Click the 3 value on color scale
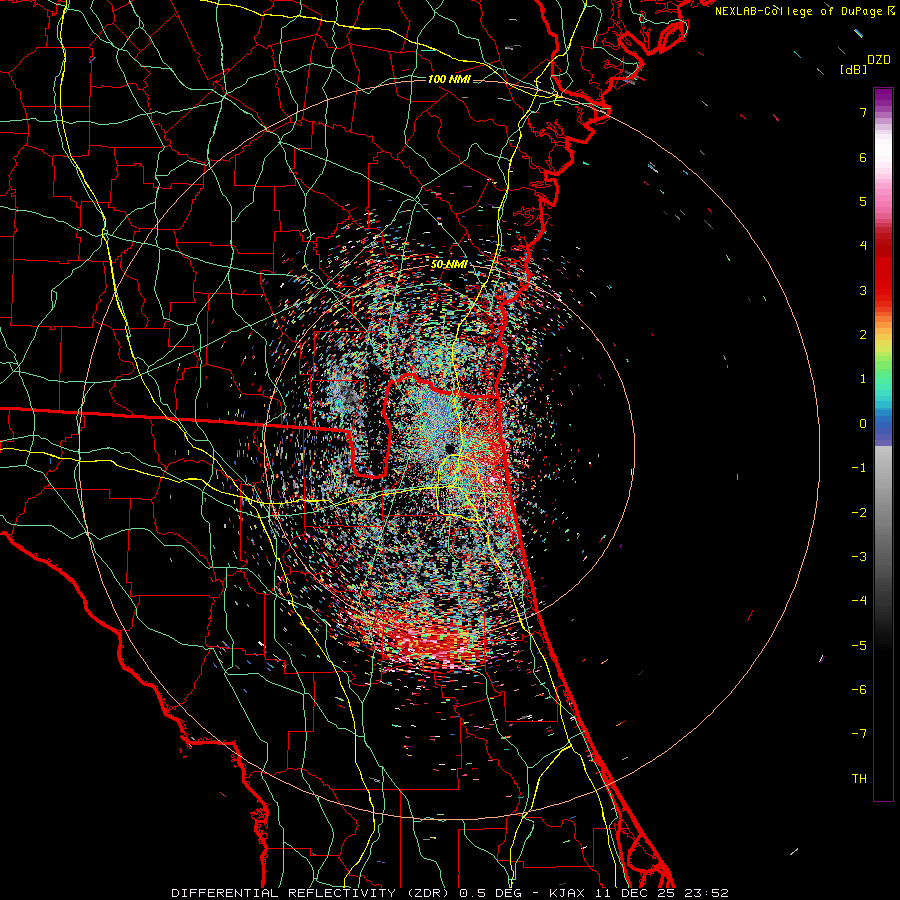900x900 pixels. point(863,290)
